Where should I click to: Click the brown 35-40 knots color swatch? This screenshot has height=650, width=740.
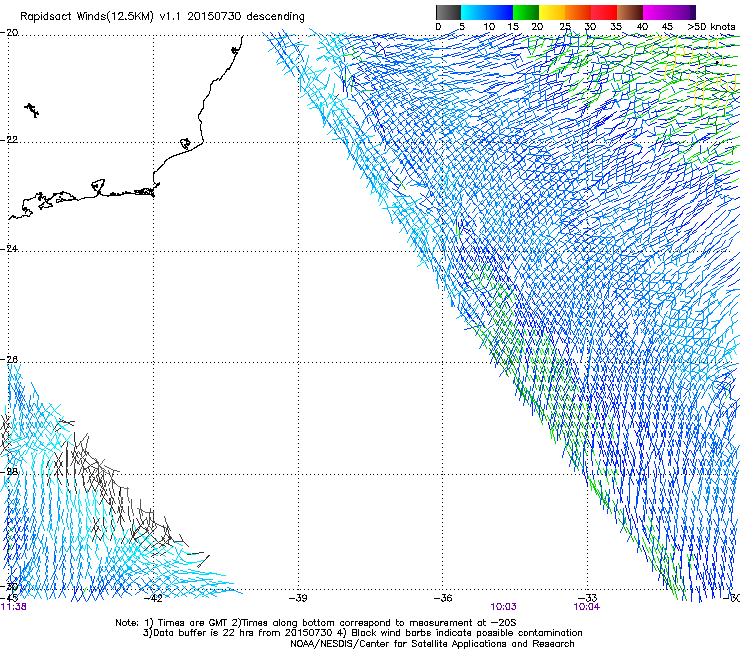(x=630, y=12)
